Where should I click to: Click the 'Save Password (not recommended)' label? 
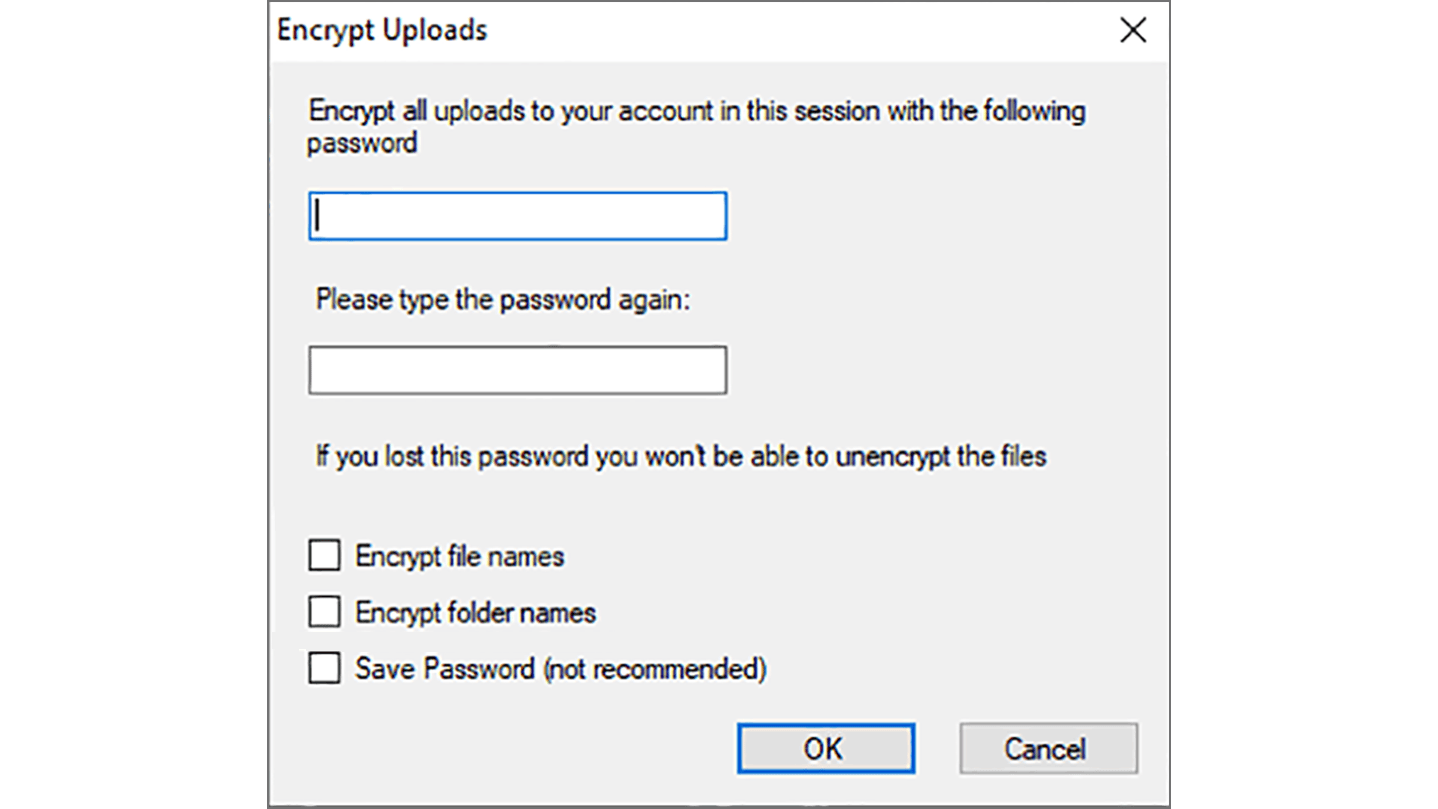coord(560,668)
